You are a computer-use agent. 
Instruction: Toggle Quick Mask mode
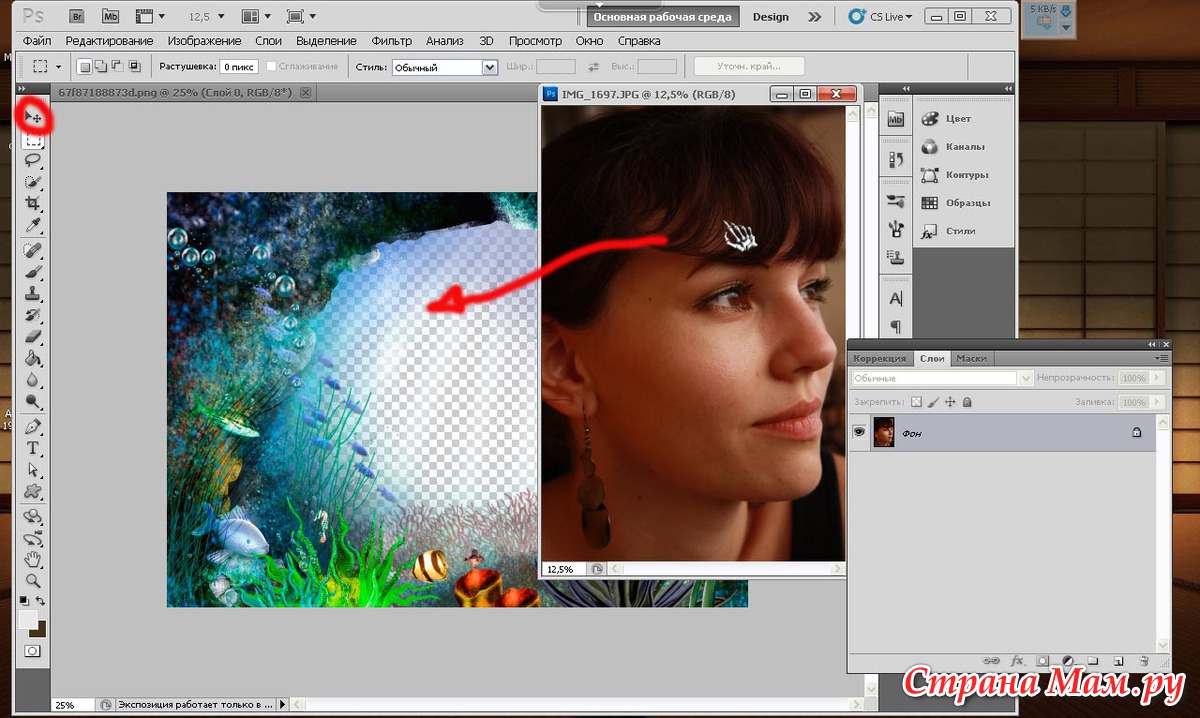33,651
